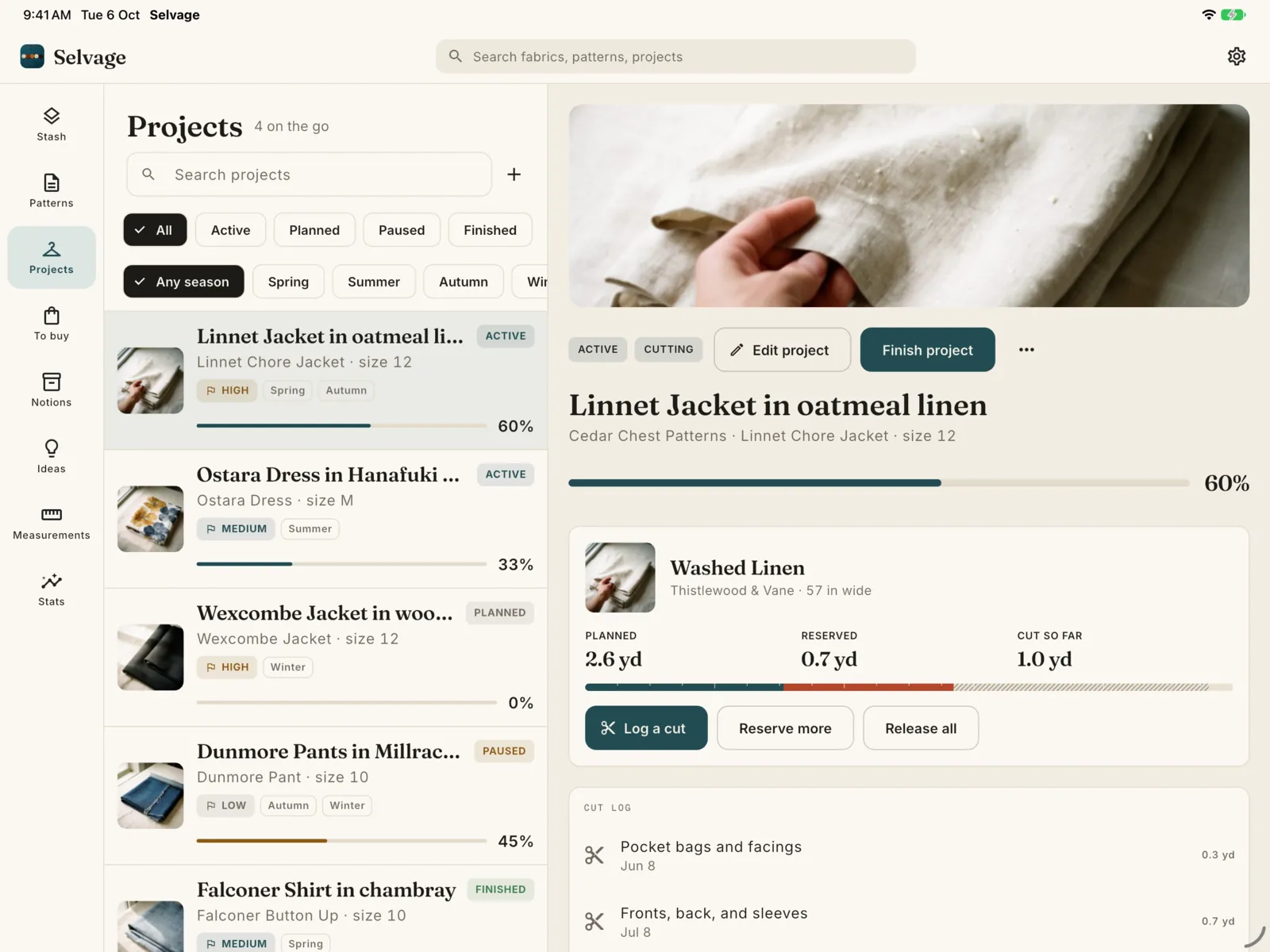Click Edit project button
The image size is (1270, 952).
pyautogui.click(x=782, y=350)
